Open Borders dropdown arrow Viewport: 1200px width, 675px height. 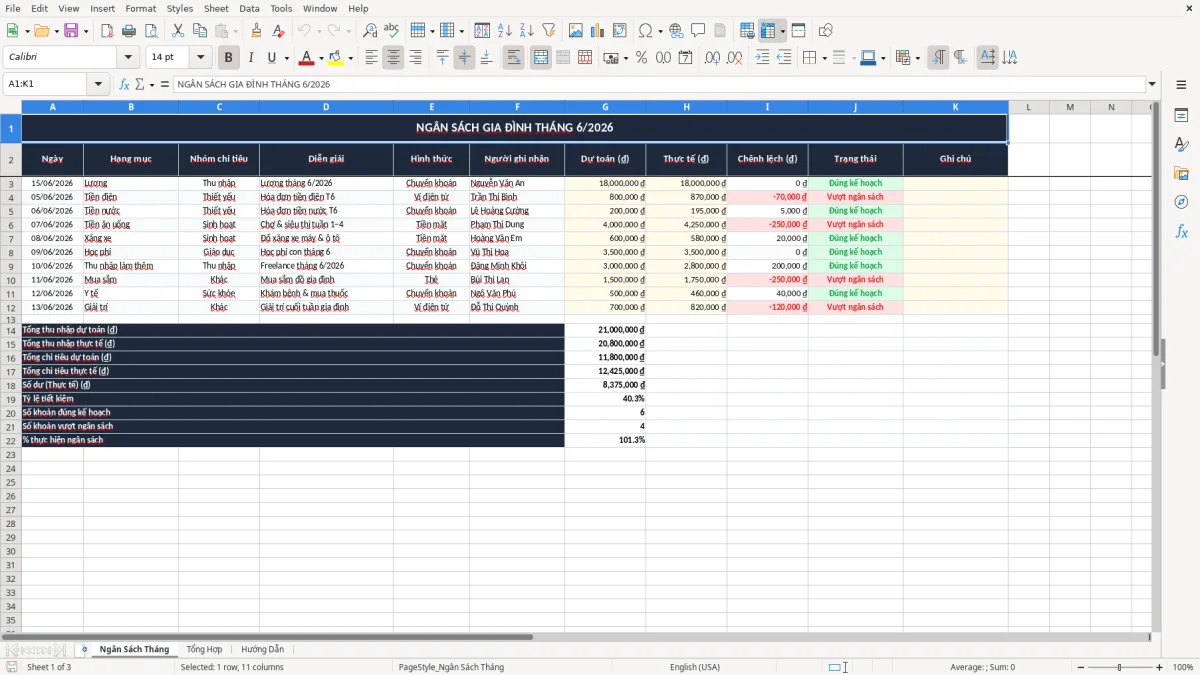pyautogui.click(x=824, y=58)
